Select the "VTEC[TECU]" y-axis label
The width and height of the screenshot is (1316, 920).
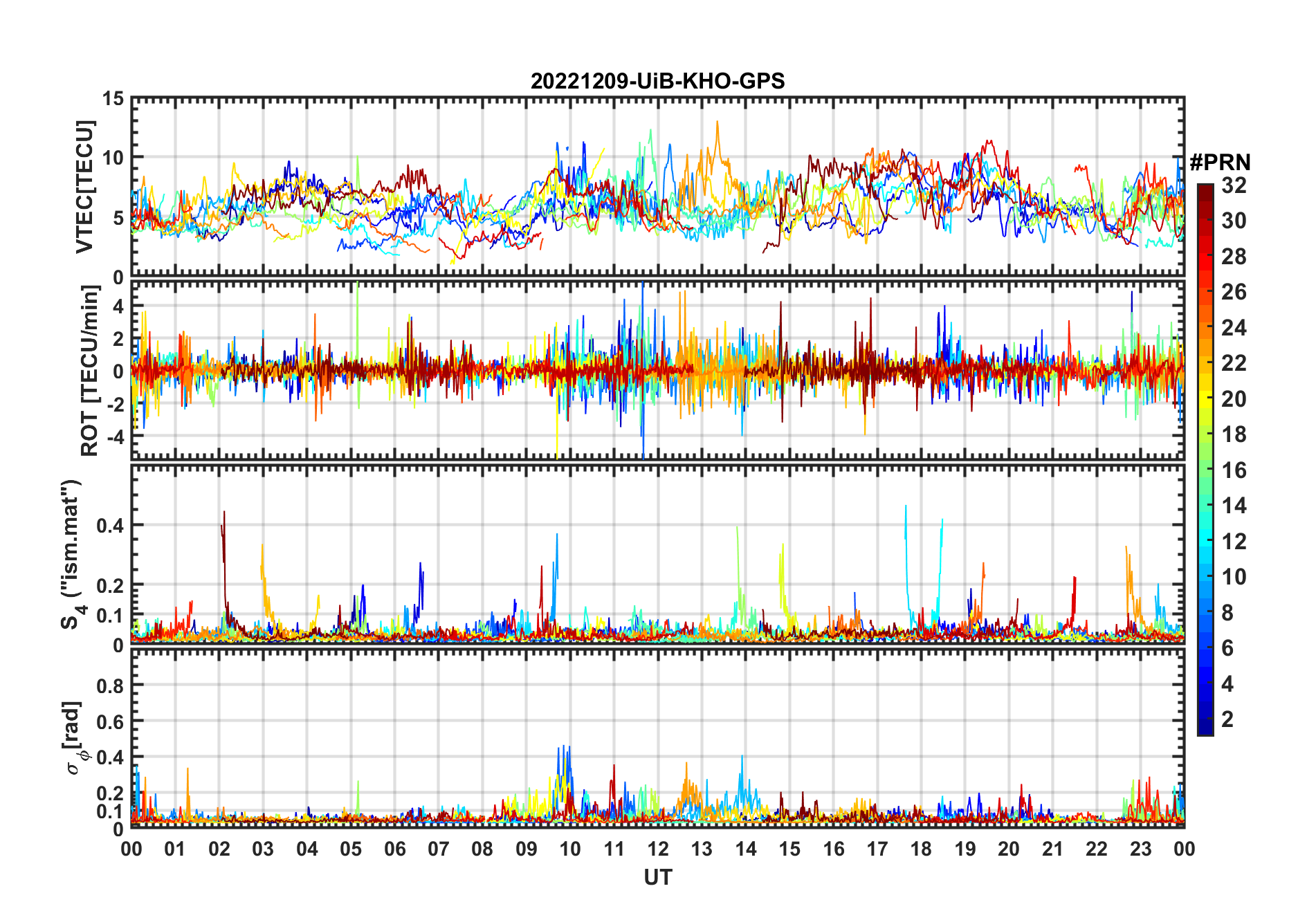click(85, 187)
